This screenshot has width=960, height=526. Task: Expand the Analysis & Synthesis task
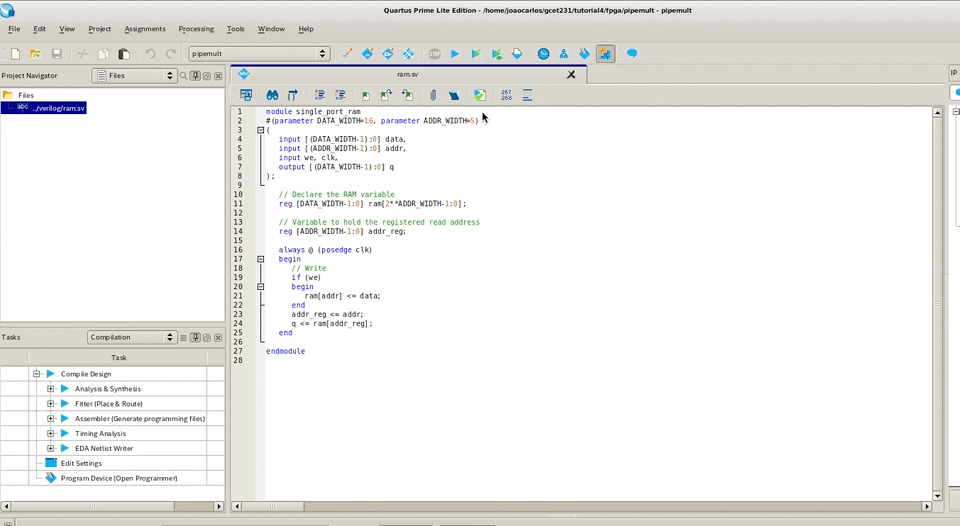(50, 389)
